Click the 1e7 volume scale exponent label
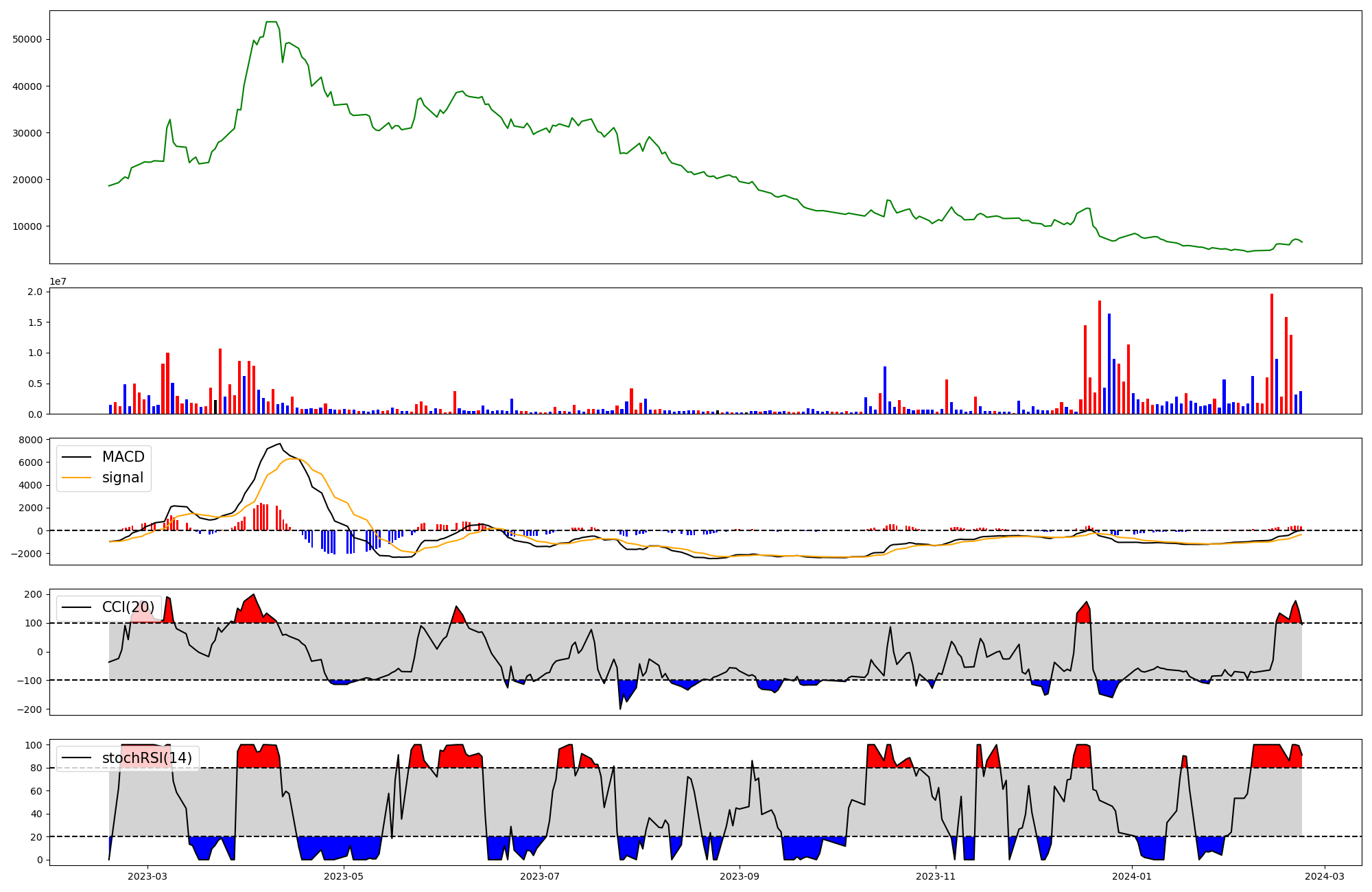This screenshot has height=892, width=1372. 58,281
